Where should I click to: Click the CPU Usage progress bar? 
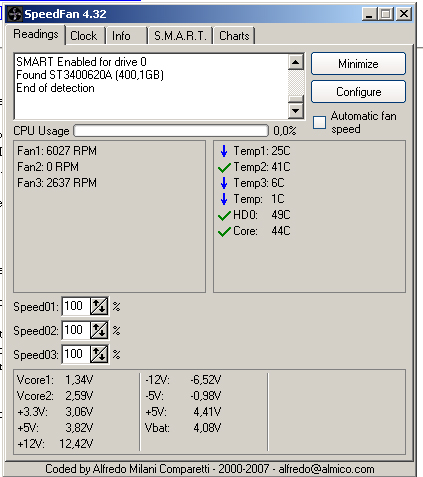click(171, 131)
